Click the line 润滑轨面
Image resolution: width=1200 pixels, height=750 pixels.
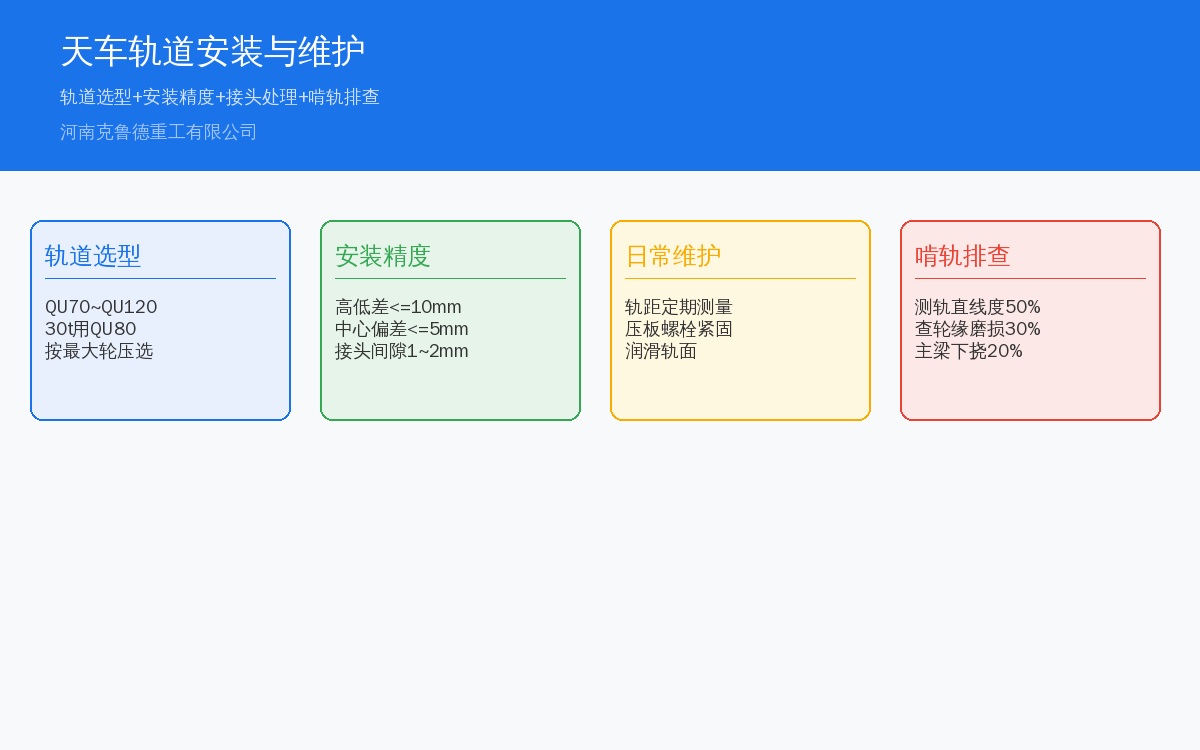point(661,351)
